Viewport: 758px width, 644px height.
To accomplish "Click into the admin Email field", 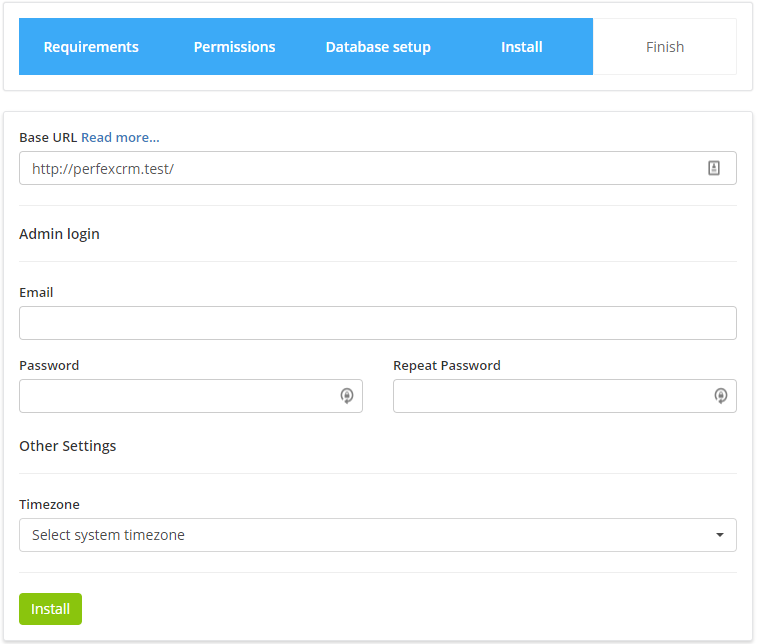I will [x=377, y=323].
